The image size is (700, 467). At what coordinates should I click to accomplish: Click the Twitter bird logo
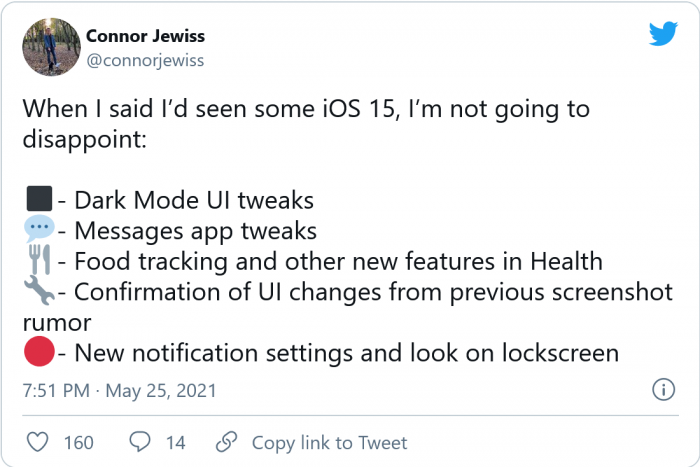point(663,33)
